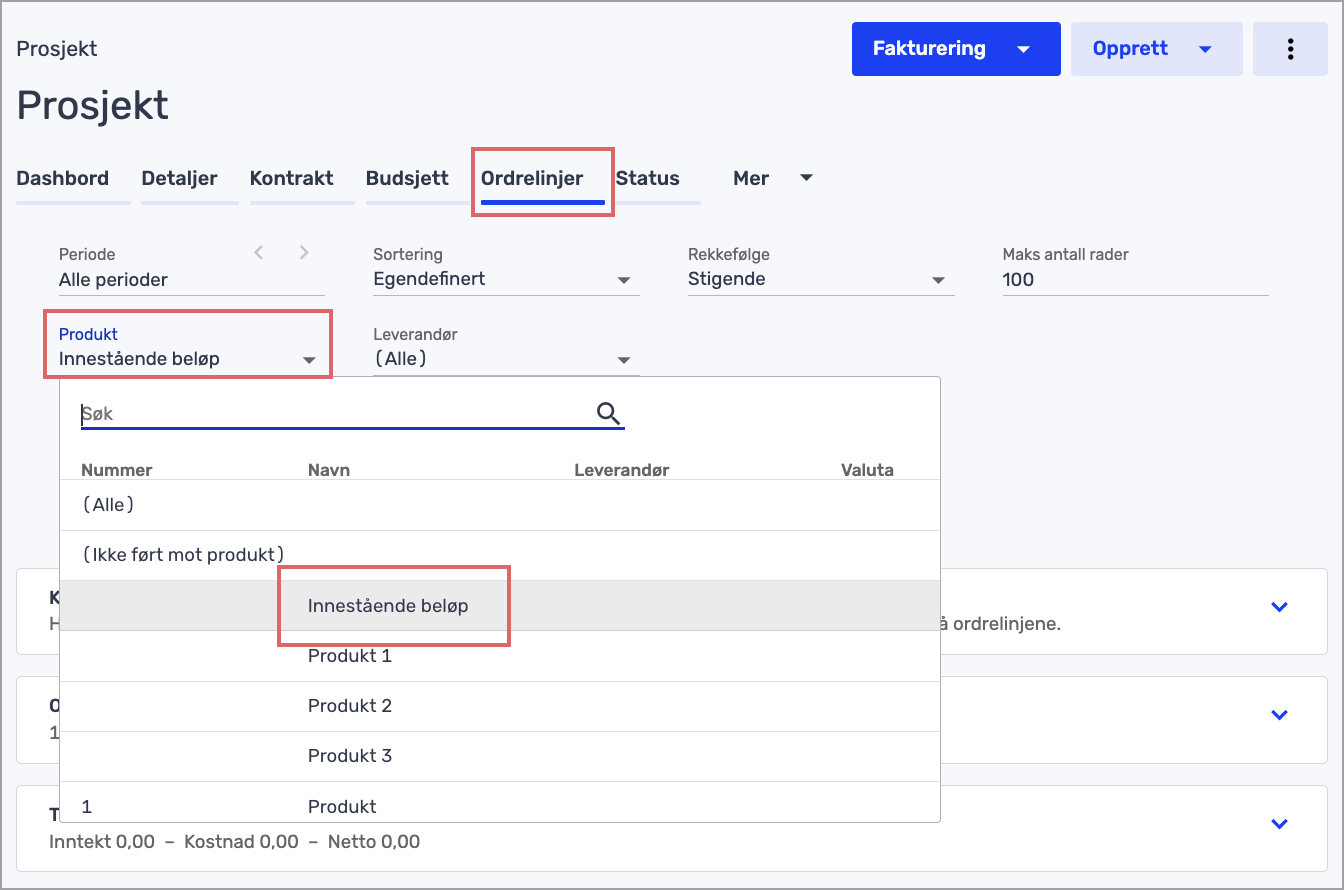Image resolution: width=1344 pixels, height=890 pixels.
Task: Select Innestående beløp in the list
Action: [500, 605]
